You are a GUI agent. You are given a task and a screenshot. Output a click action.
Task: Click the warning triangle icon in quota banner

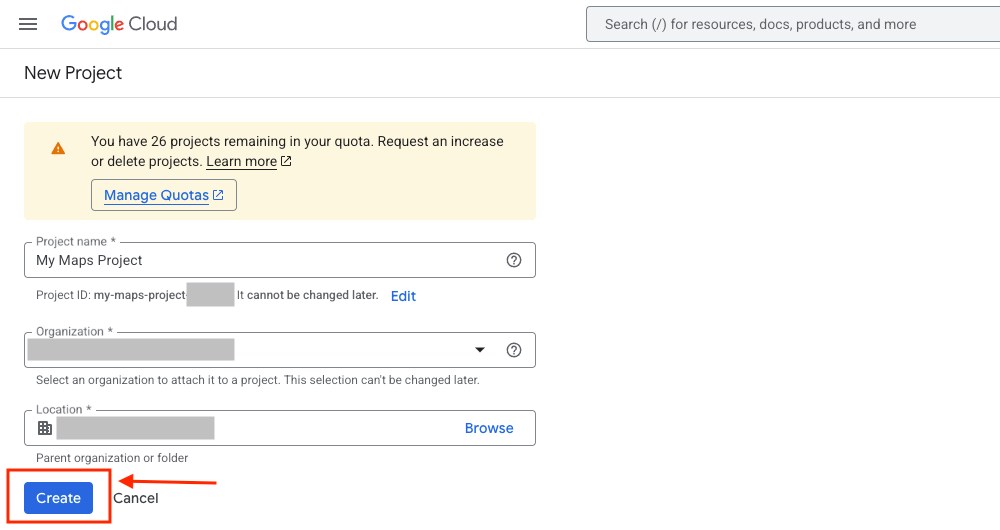click(x=58, y=149)
